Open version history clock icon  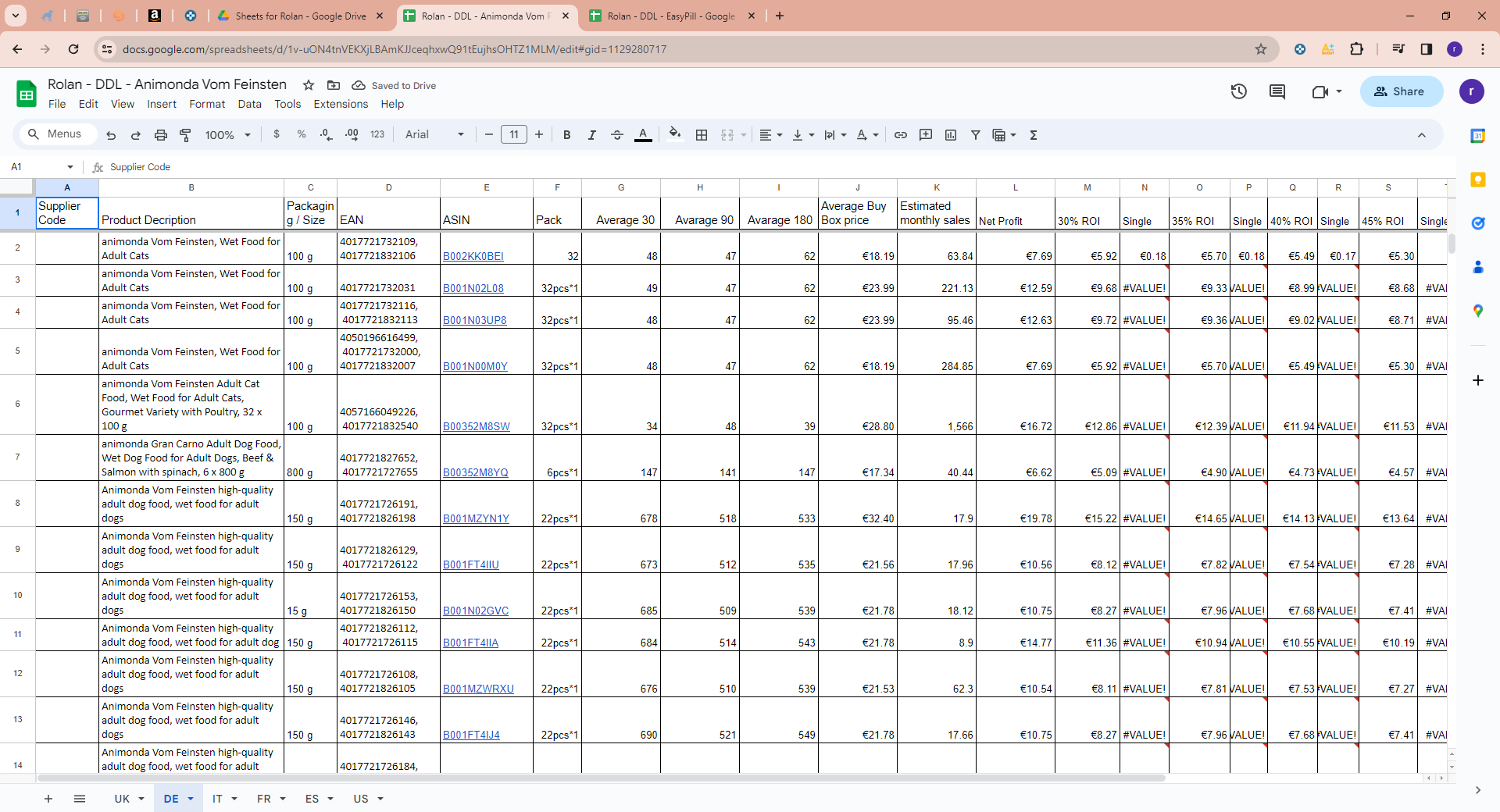click(1239, 91)
